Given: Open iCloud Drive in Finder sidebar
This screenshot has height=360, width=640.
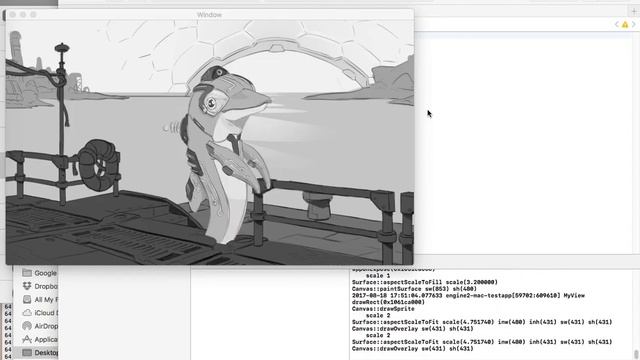Looking at the screenshot, I should tap(39, 313).
